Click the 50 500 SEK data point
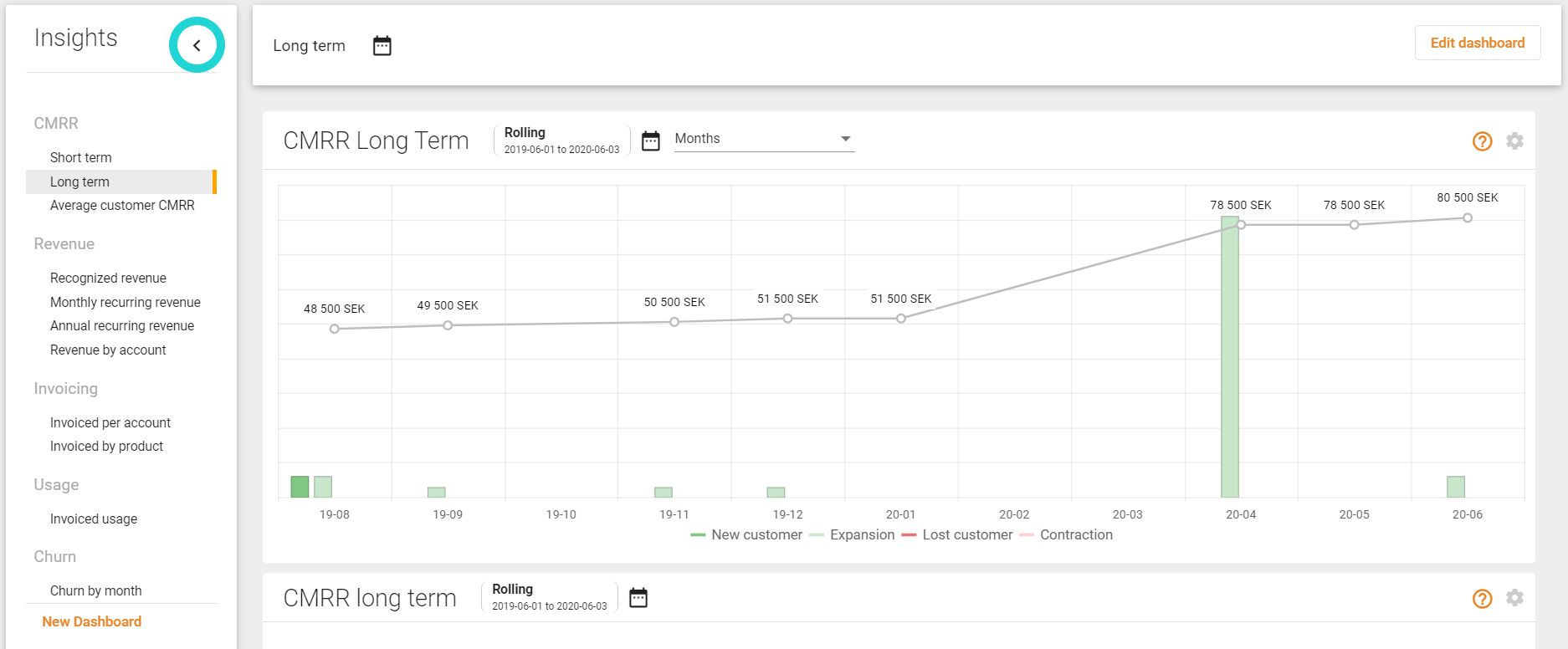This screenshot has height=649, width=1568. [x=674, y=322]
